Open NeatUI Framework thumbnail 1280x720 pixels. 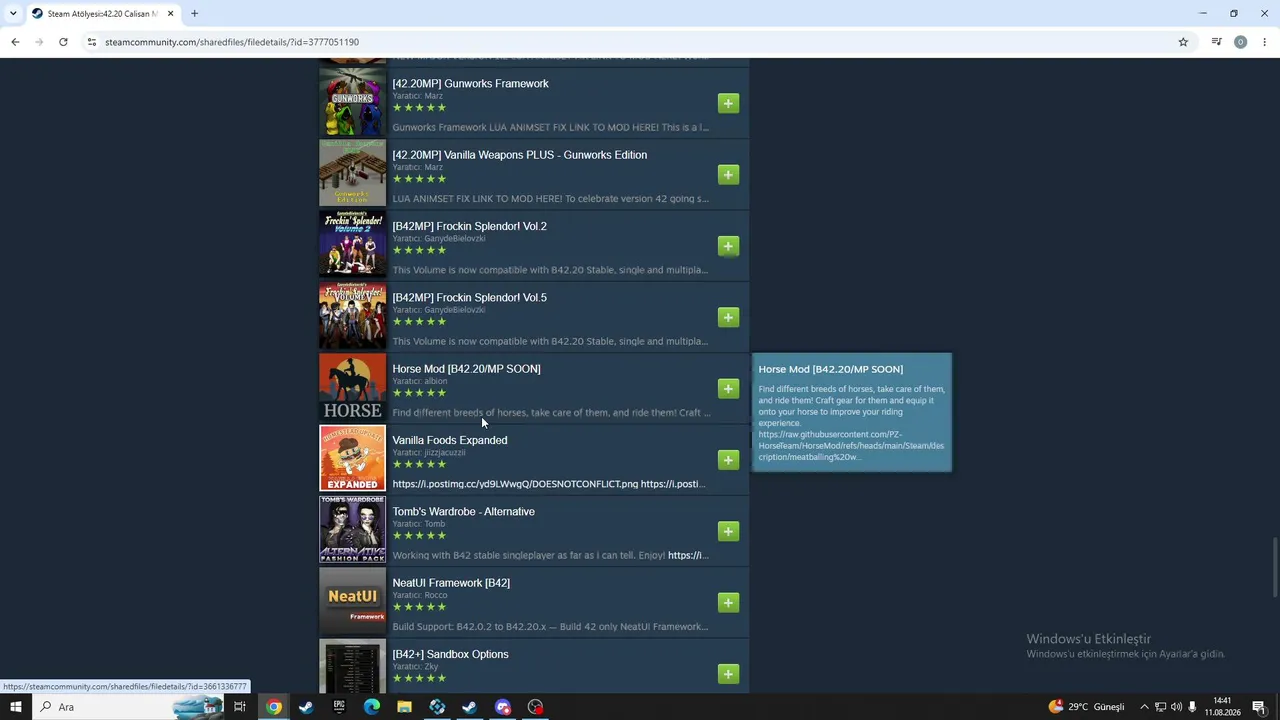pyautogui.click(x=352, y=601)
